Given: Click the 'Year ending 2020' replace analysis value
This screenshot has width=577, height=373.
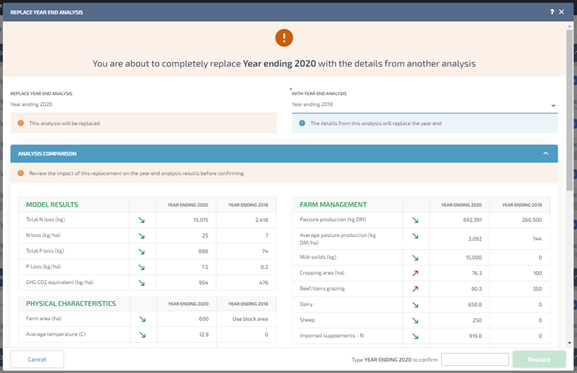Looking at the screenshot, I should coord(31,104).
